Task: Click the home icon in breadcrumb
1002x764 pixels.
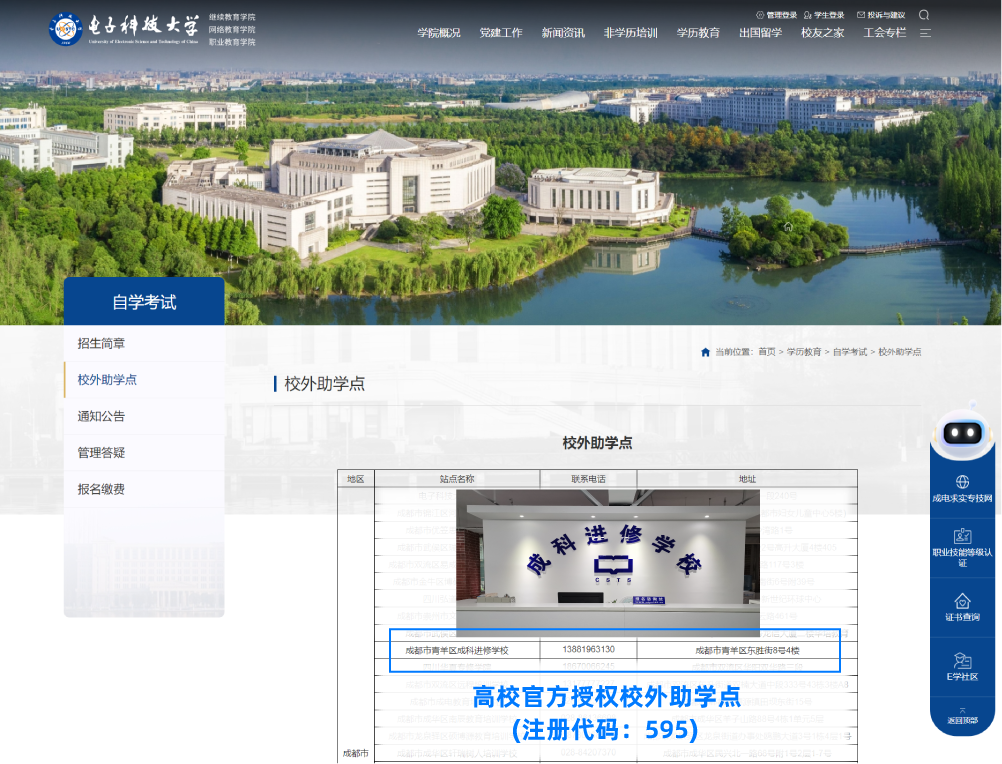Action: tap(705, 352)
